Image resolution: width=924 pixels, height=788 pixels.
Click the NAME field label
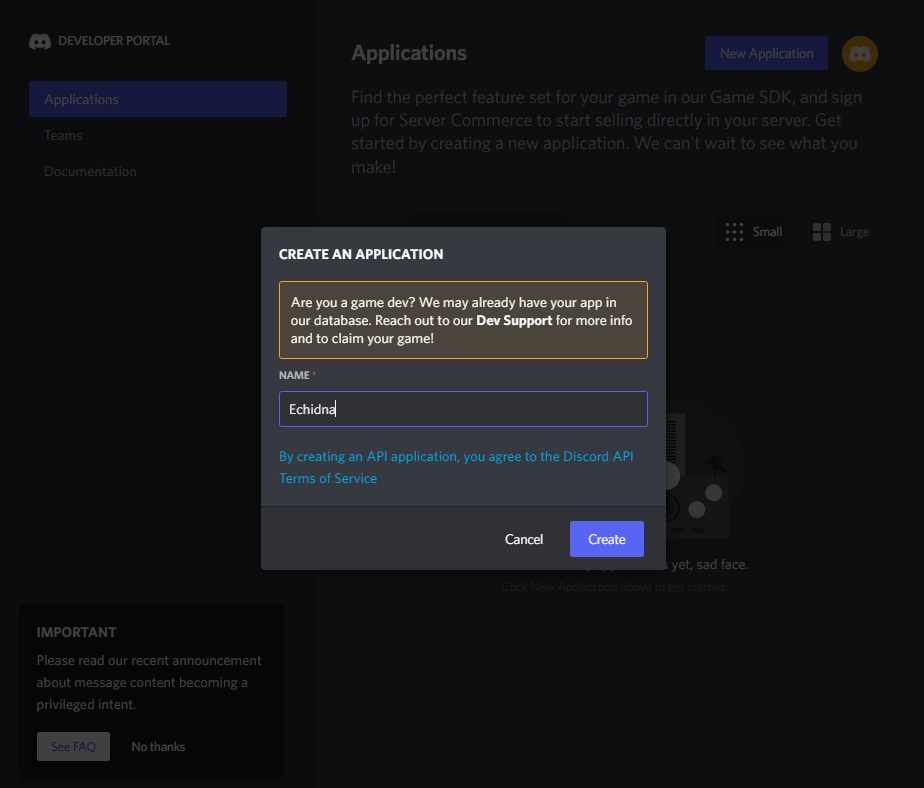coord(294,375)
